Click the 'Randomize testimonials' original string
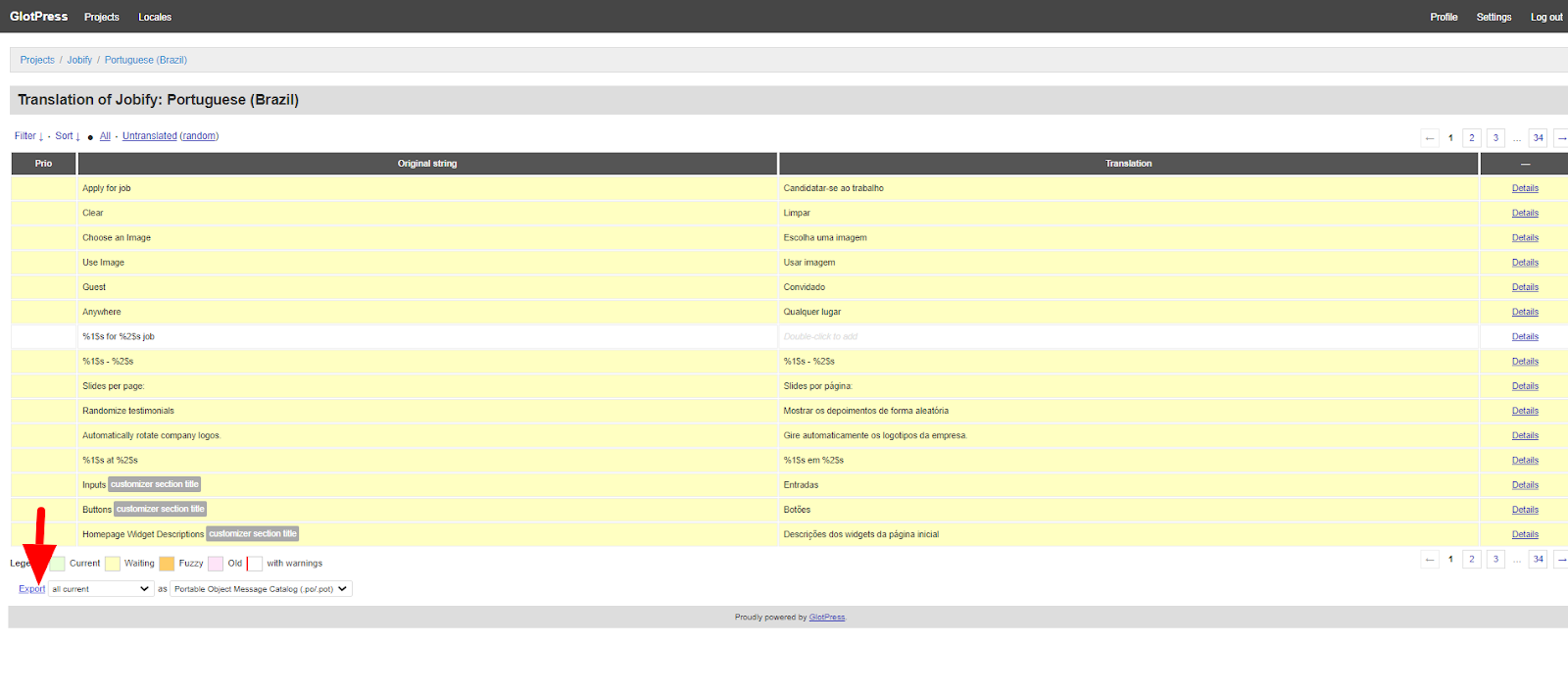This screenshot has width=1568, height=694. [x=128, y=411]
